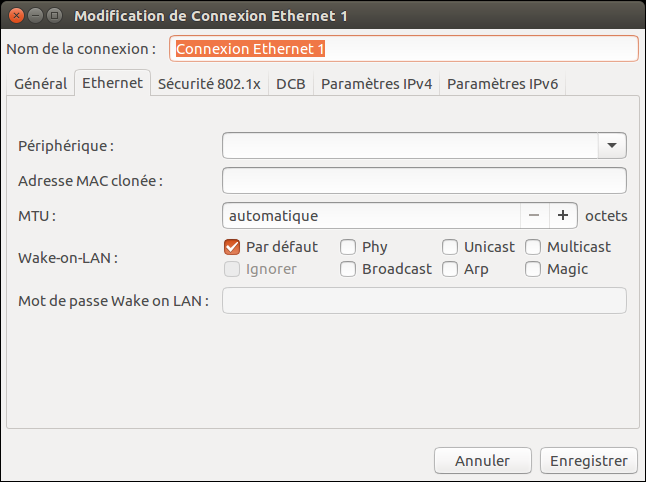Enable the Phy Wake-on-LAN option
This screenshot has width=646, height=482.
(348, 247)
